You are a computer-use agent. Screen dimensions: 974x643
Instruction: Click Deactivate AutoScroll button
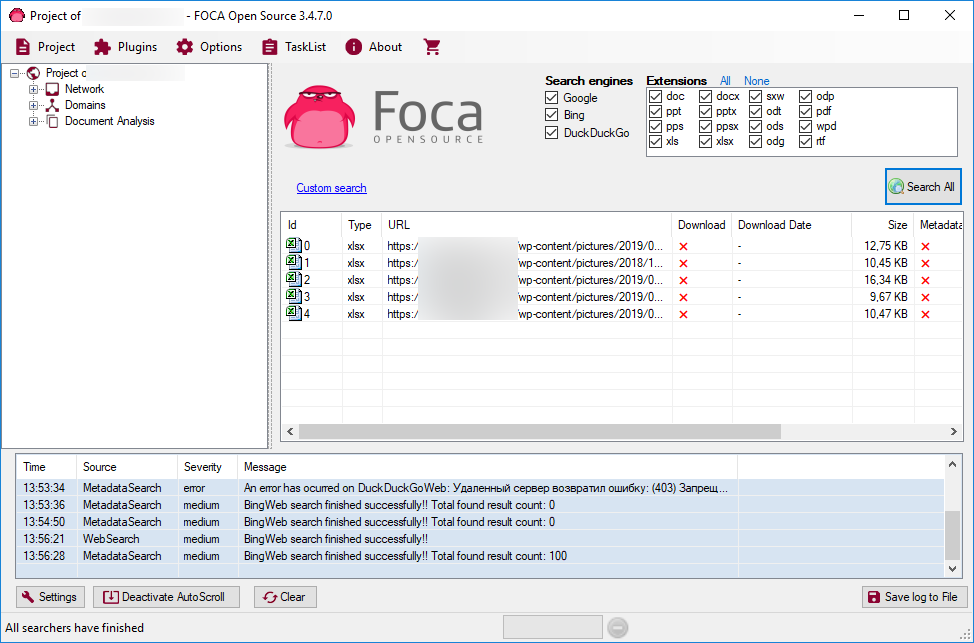pyautogui.click(x=166, y=597)
